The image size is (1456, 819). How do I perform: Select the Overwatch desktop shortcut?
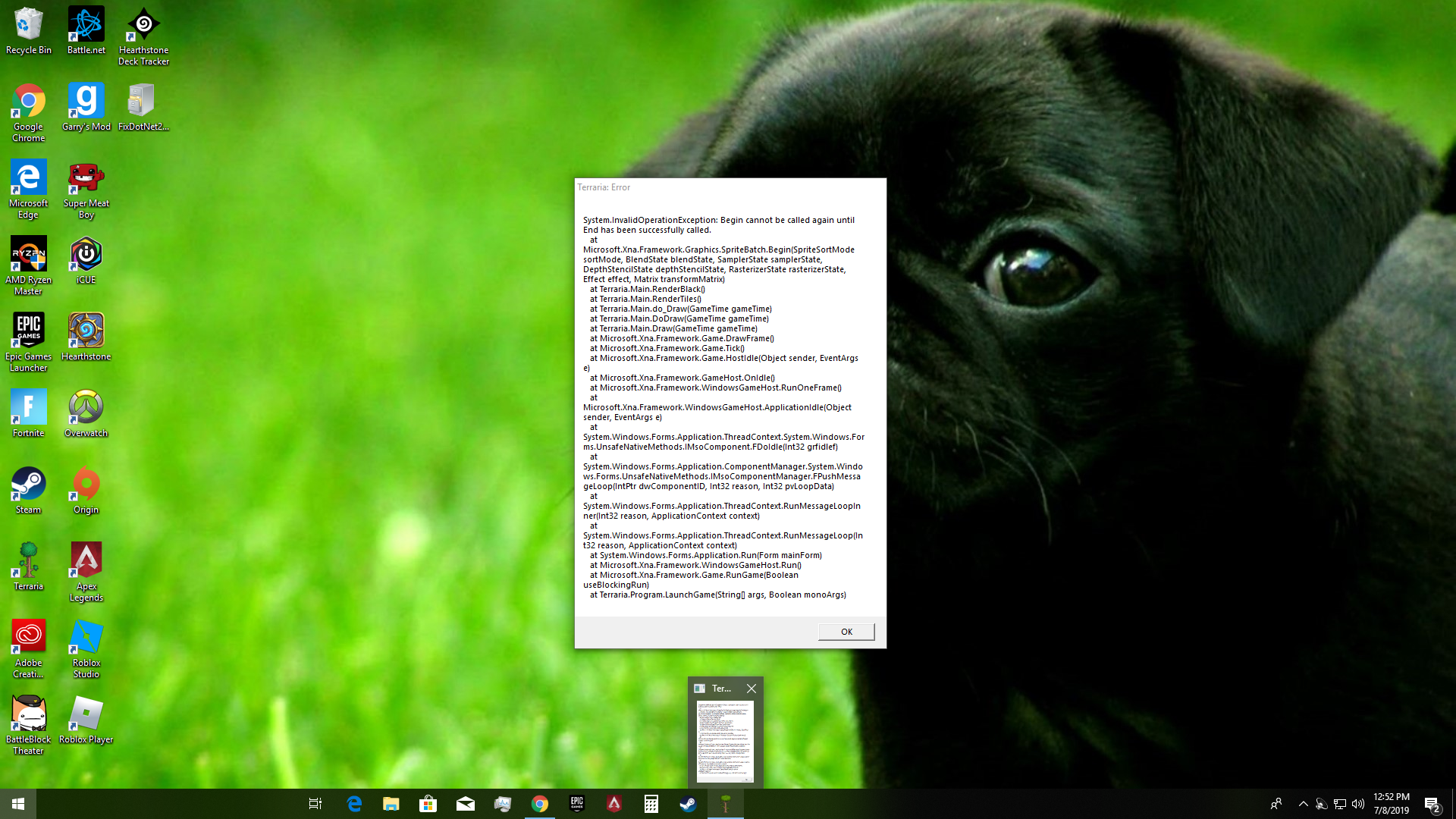86,414
